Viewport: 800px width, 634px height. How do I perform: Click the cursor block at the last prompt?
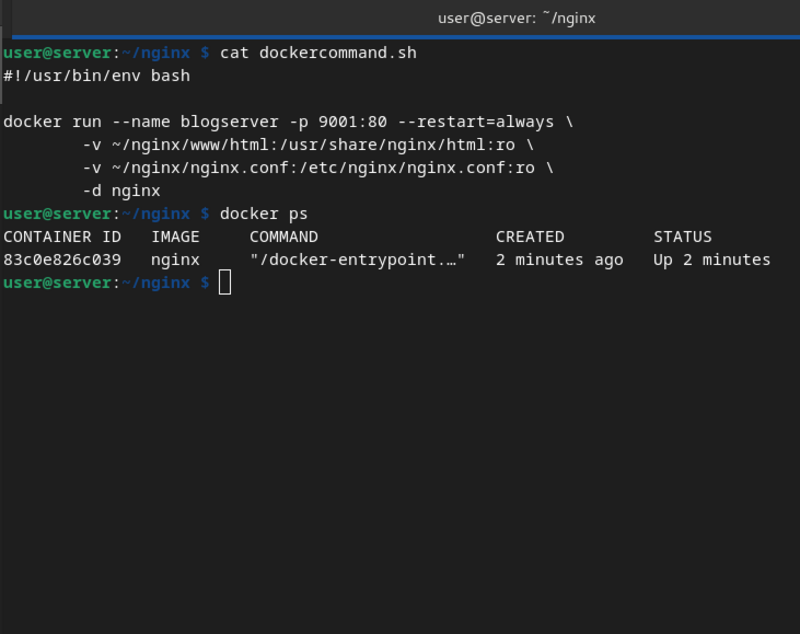(225, 283)
